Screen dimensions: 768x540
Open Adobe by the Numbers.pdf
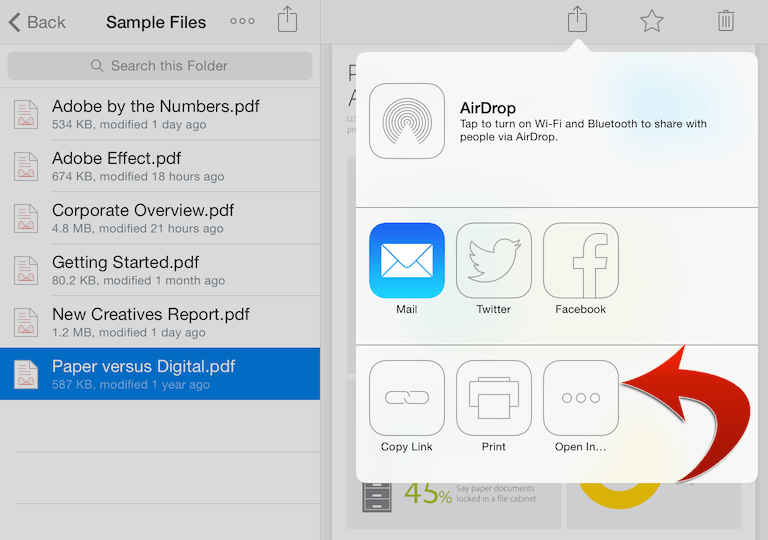[x=160, y=114]
